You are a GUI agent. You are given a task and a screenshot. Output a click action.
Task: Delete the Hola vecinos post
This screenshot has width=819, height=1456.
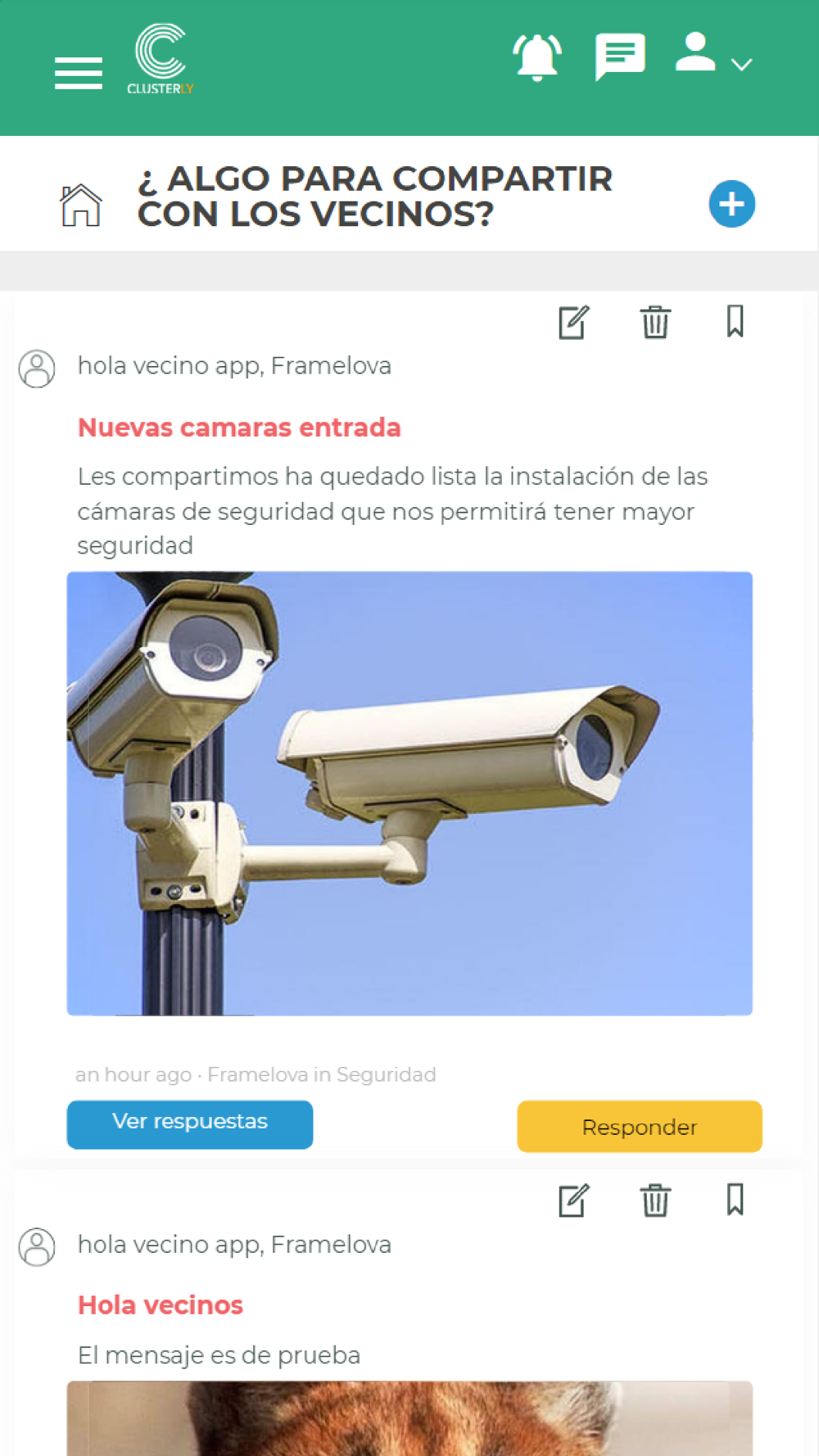click(655, 1201)
